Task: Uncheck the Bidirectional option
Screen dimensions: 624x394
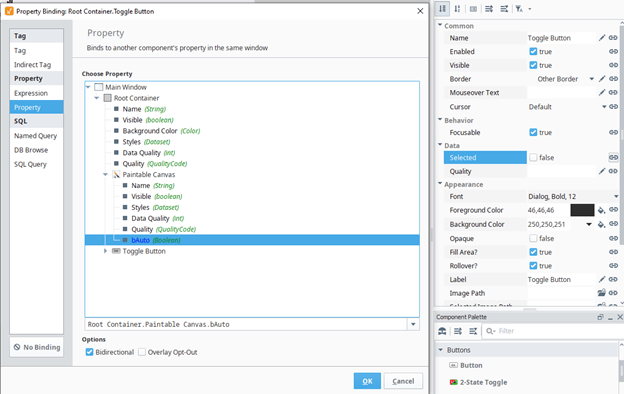Action: (90, 352)
